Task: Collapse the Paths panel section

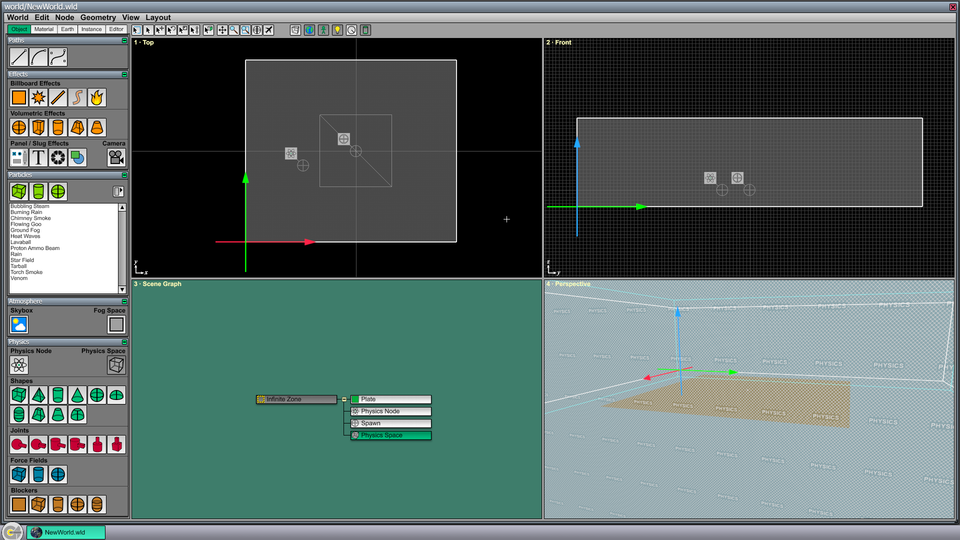Action: coord(124,40)
